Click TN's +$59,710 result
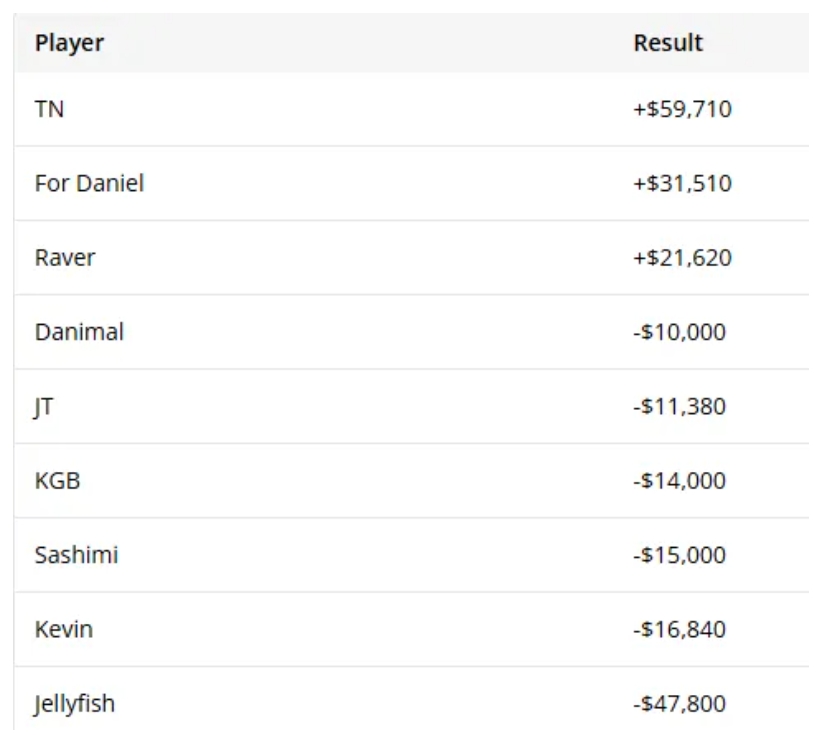The height and width of the screenshot is (735, 825). (x=682, y=109)
